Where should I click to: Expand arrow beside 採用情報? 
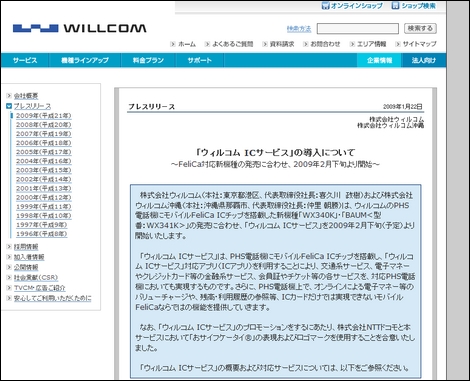point(9,247)
